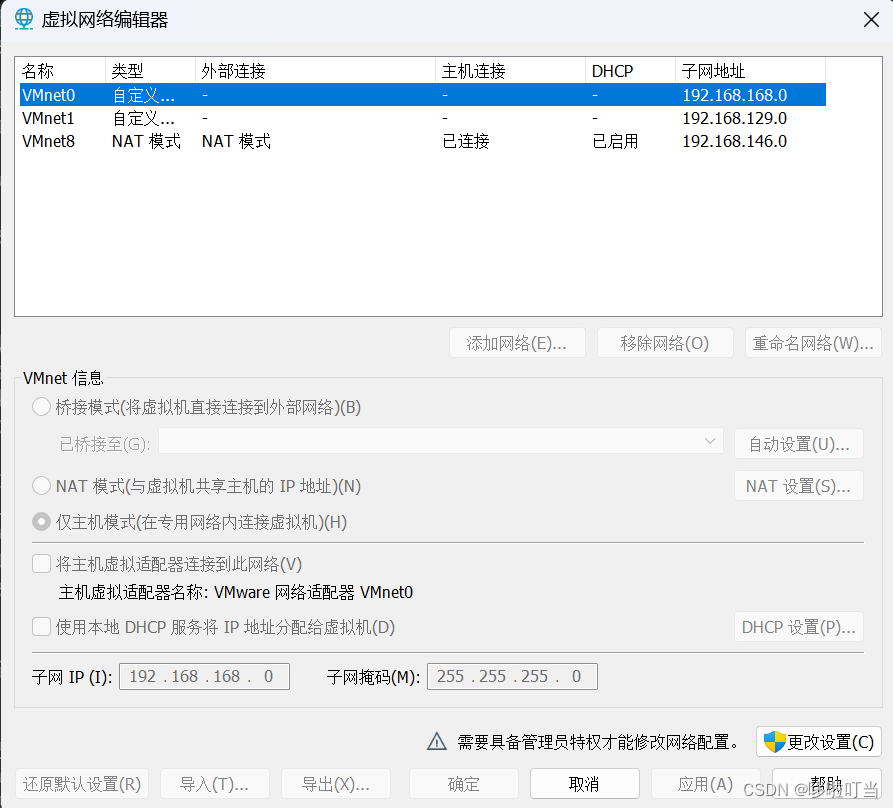Click 自动设置(U) button
The height and width of the screenshot is (808, 893).
[x=799, y=444]
